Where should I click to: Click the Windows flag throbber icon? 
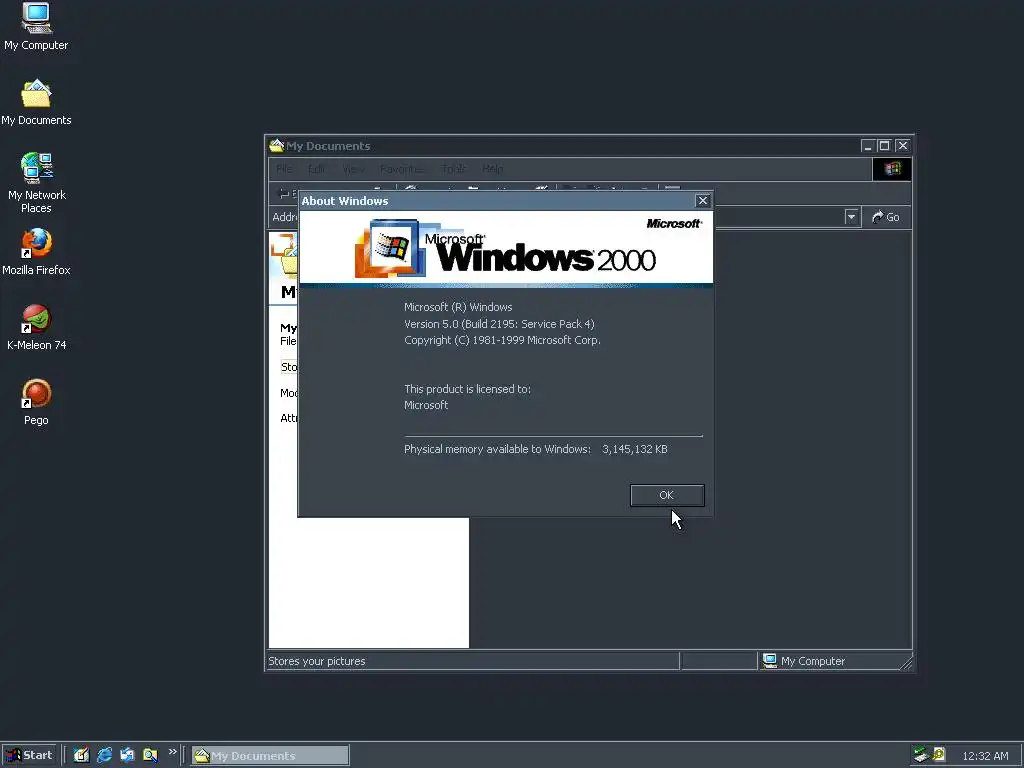(x=891, y=169)
